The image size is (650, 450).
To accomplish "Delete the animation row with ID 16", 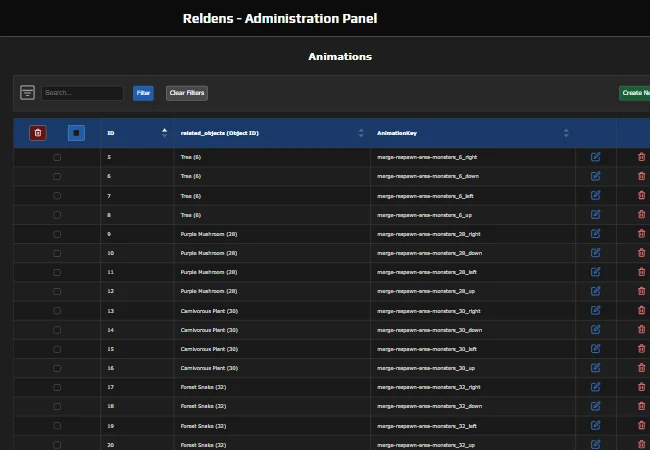I will [x=641, y=368].
